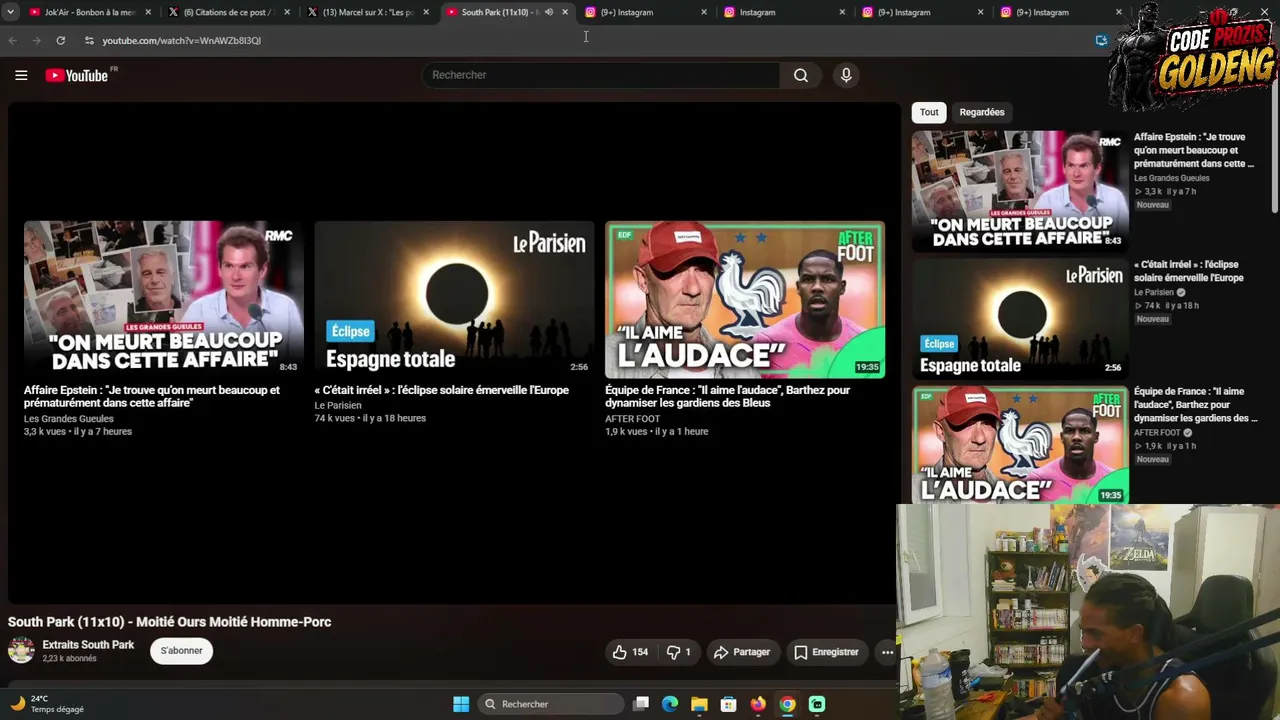This screenshot has height=720, width=1280.
Task: Open end-screen title Équipe de France Barthez
Action: click(727, 396)
